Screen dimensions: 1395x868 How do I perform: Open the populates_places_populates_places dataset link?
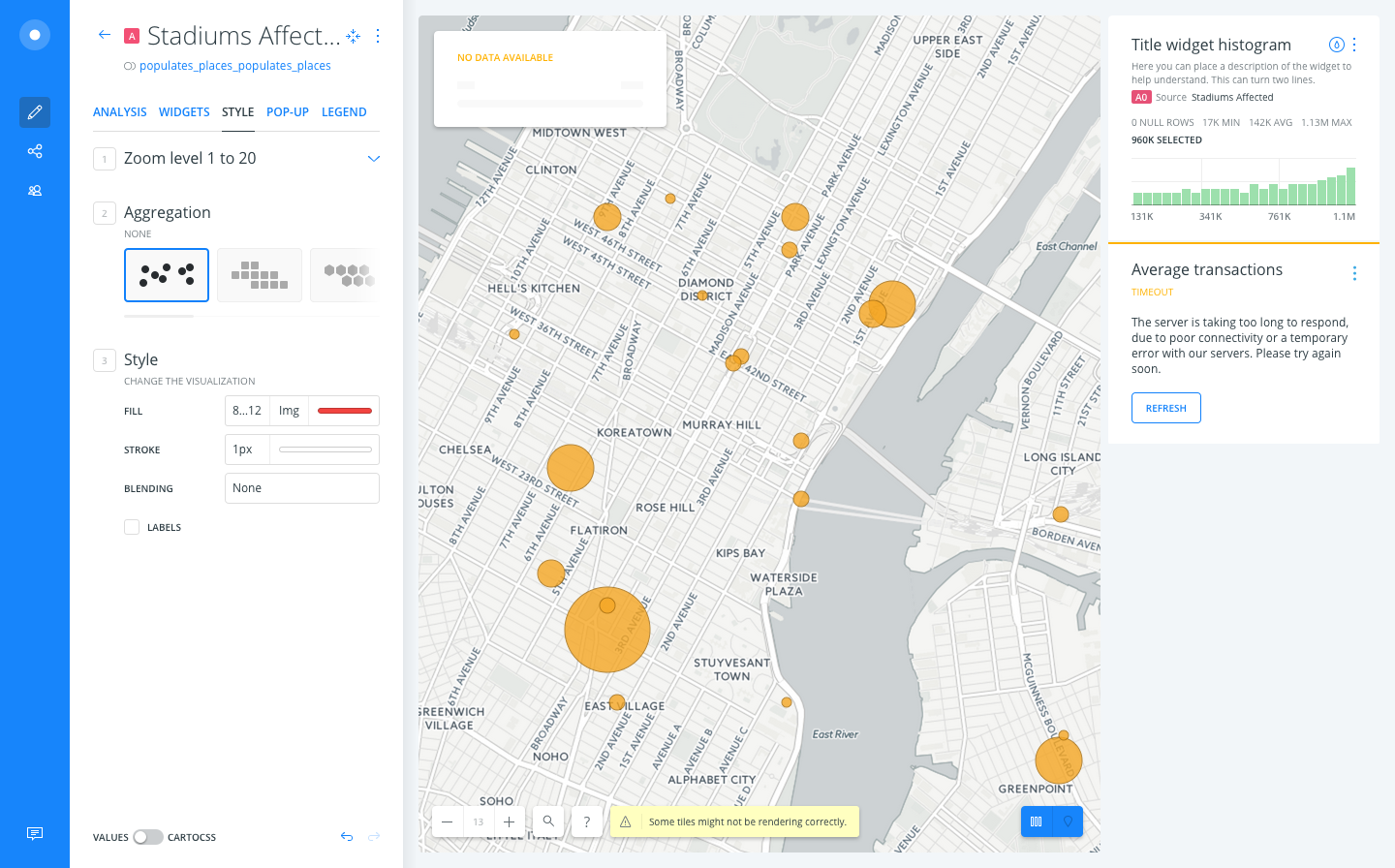tap(235, 66)
